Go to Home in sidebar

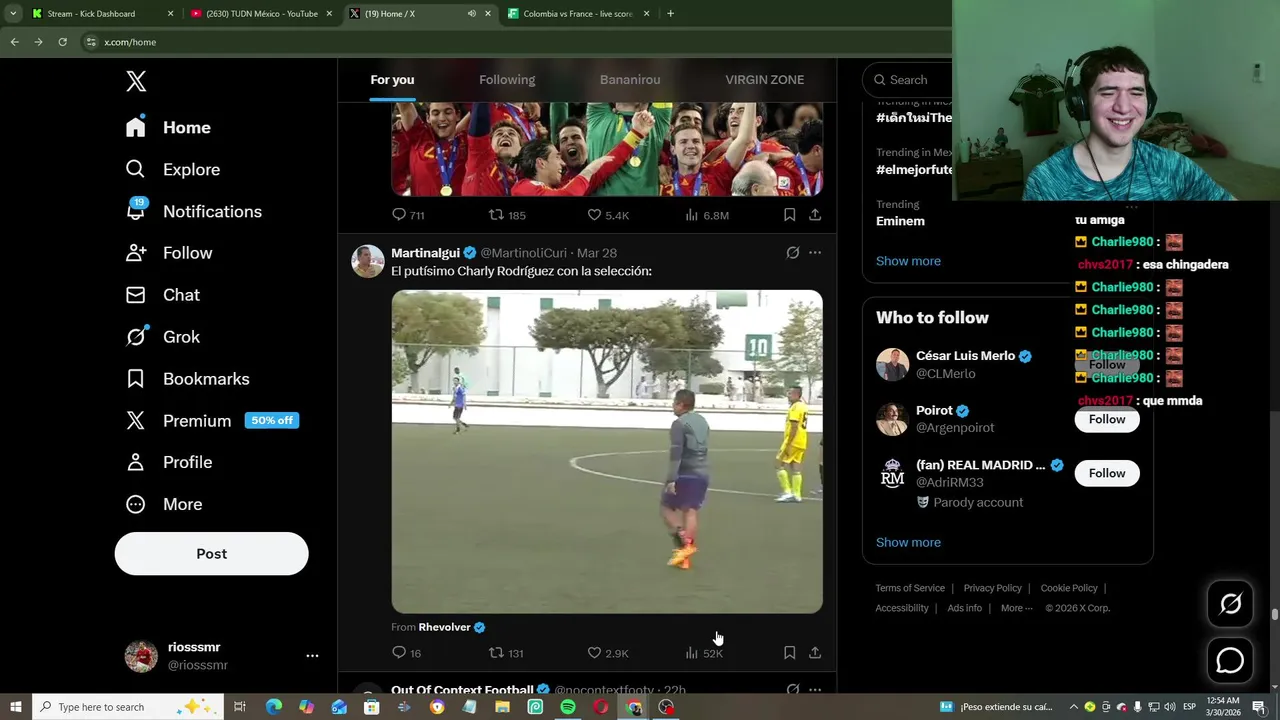point(168,127)
